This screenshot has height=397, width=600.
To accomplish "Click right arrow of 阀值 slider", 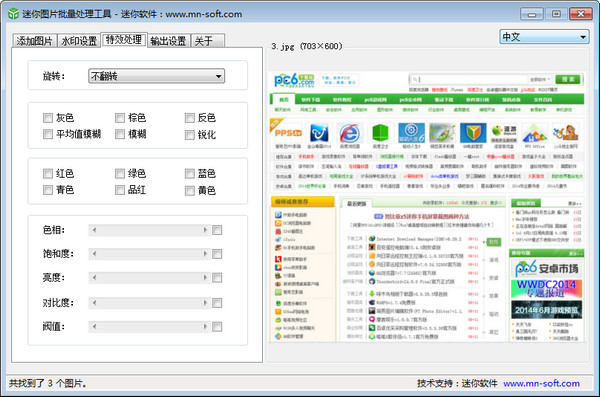I will click(x=205, y=327).
